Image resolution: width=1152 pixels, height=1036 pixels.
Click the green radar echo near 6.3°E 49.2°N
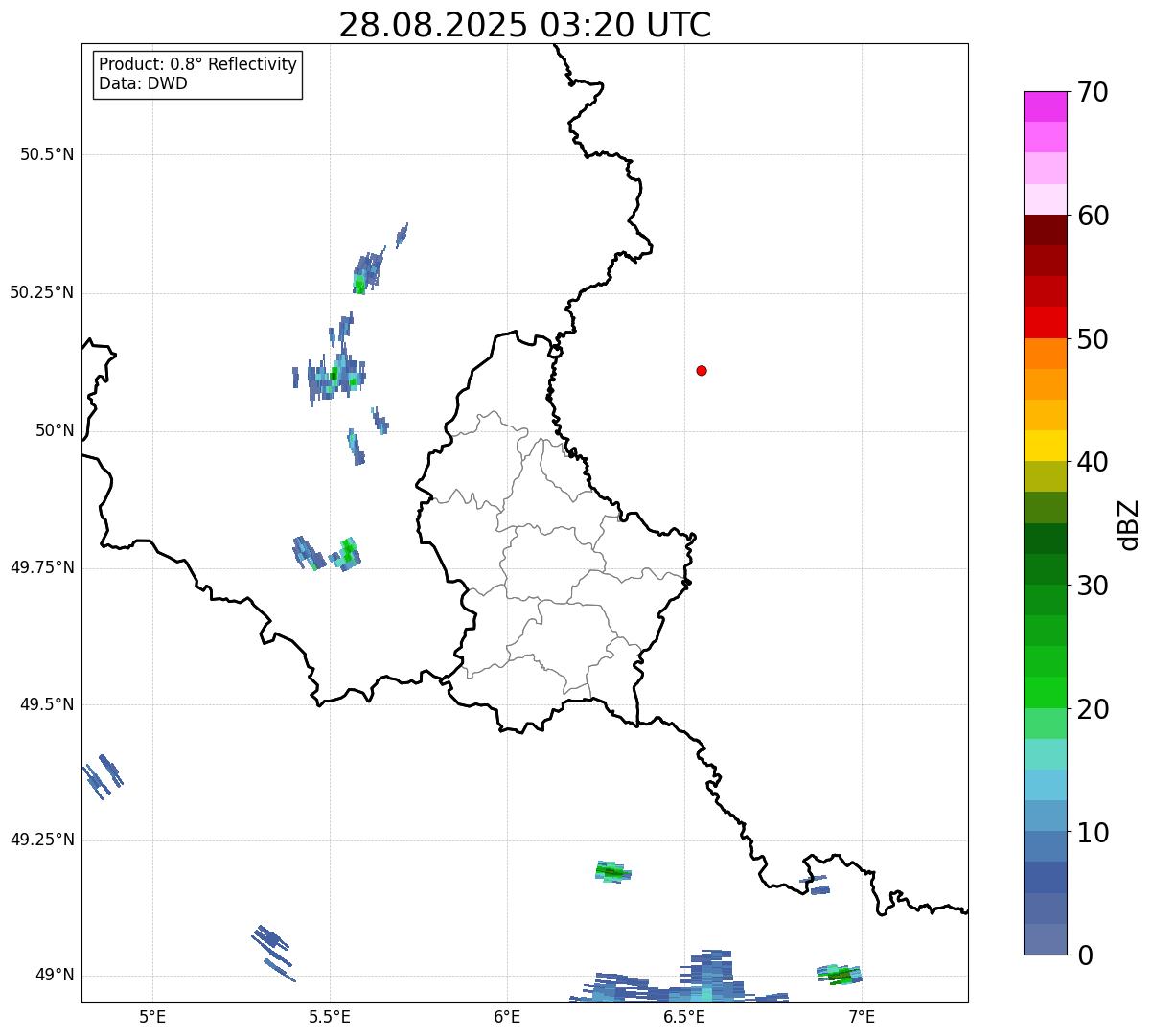click(611, 871)
